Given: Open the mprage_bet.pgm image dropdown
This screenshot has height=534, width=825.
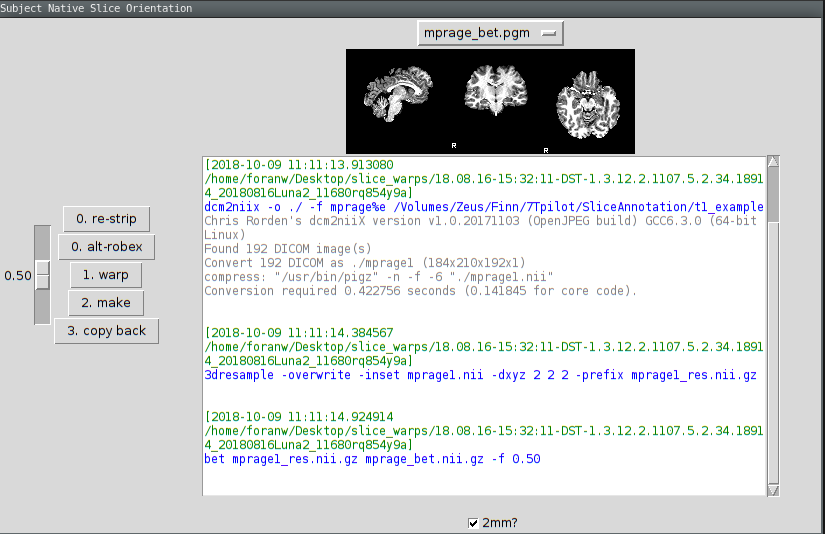Looking at the screenshot, I should 490,33.
